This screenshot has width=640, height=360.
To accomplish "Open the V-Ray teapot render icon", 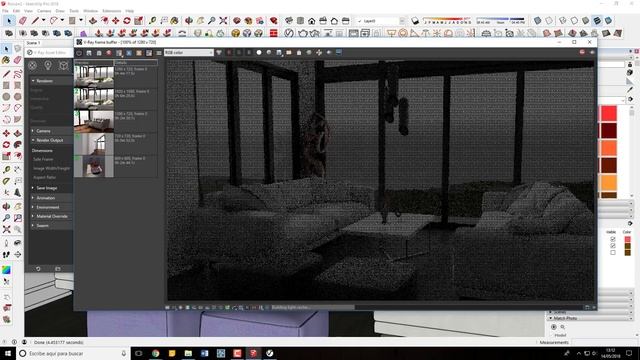I will pos(302,33).
